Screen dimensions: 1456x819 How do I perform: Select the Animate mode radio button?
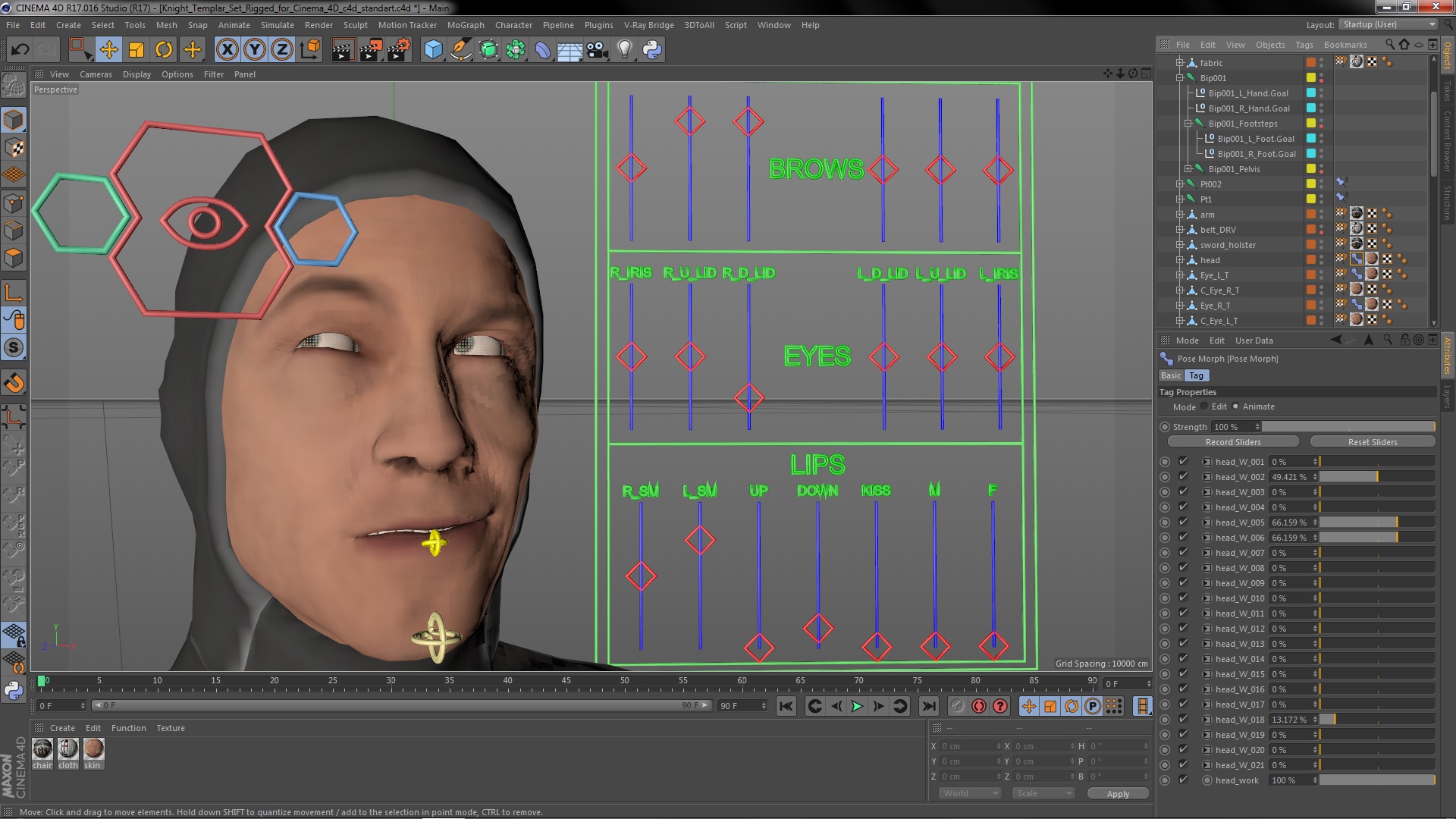pos(1235,406)
